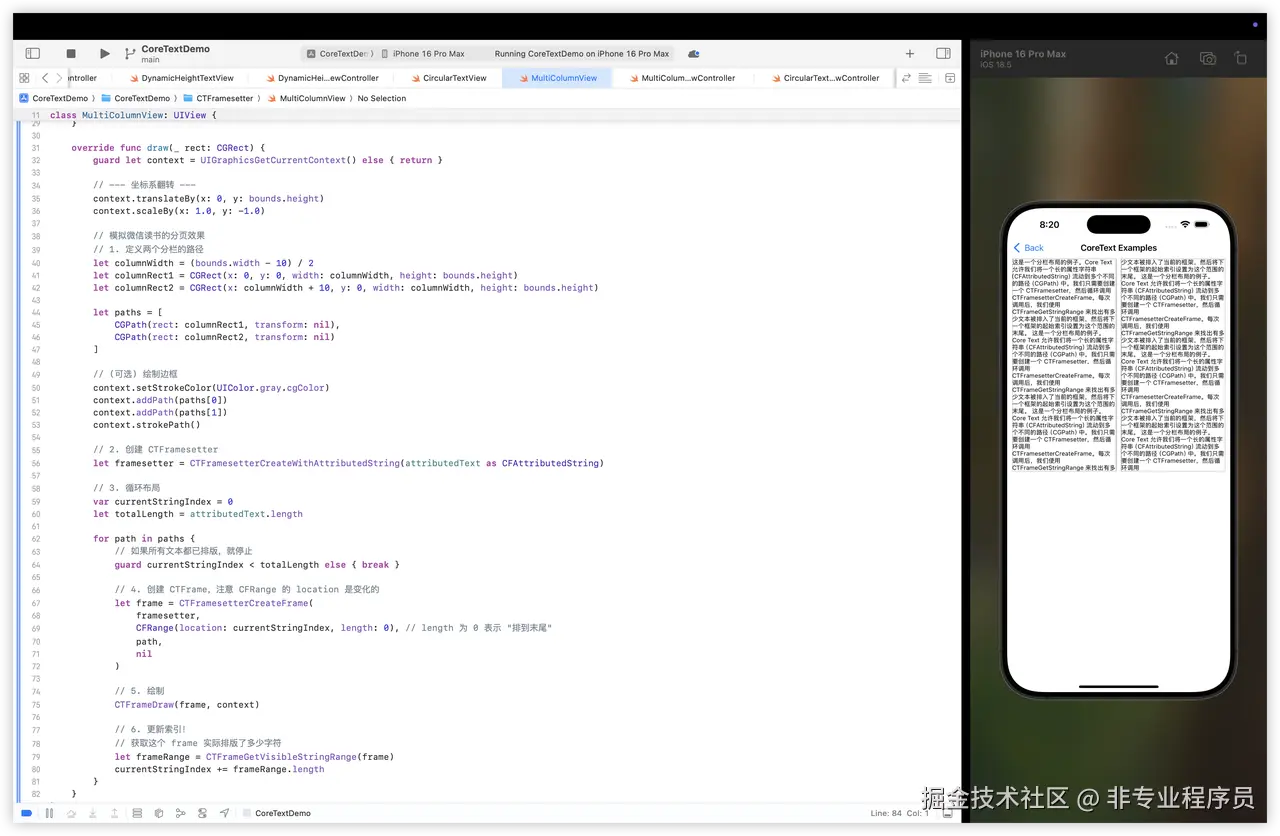The image size is (1280, 836).
Task: Click the MultiColumnView file breadcrumb
Action: point(306,98)
